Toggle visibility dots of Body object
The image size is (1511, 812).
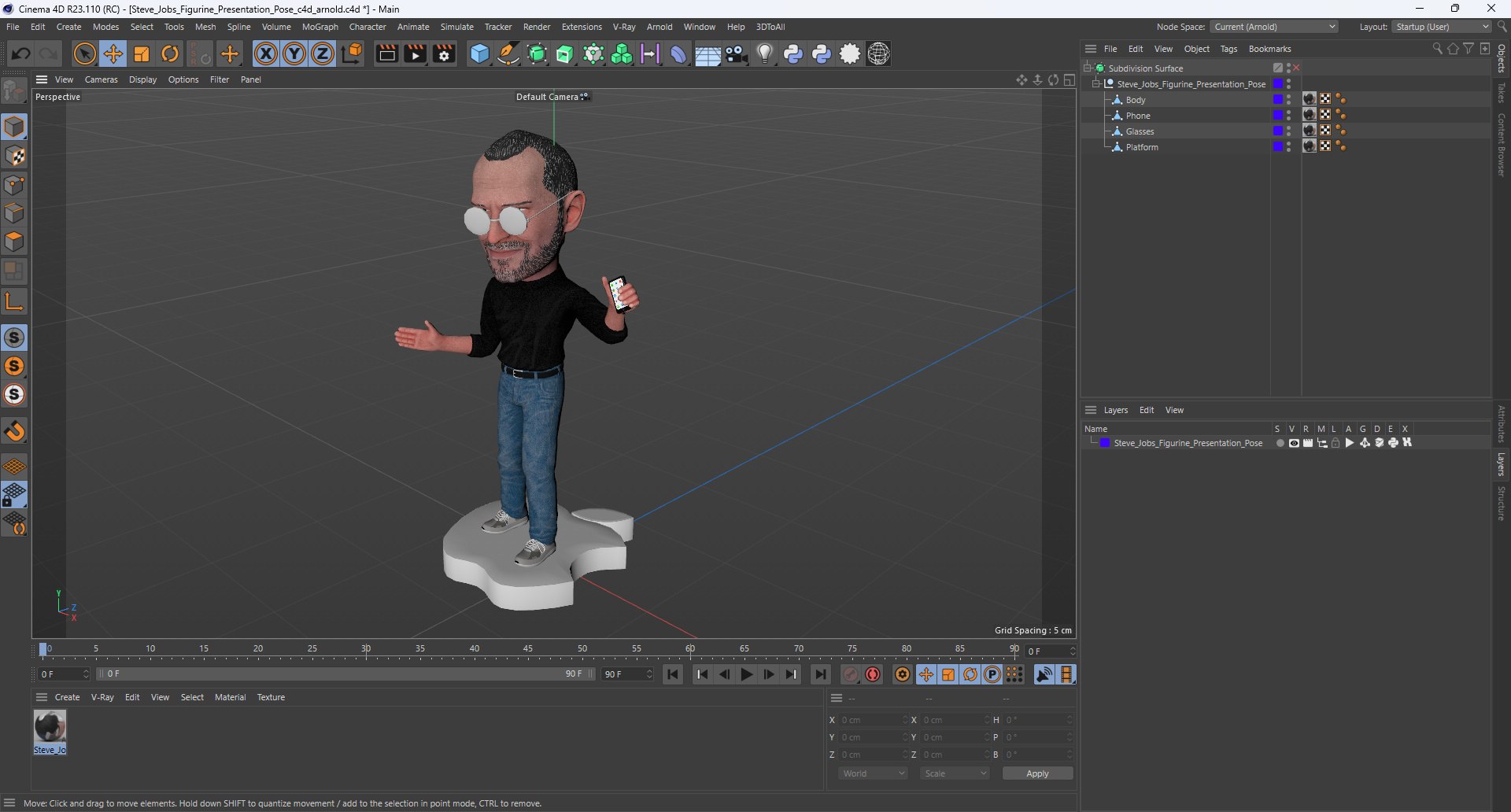(x=1288, y=100)
